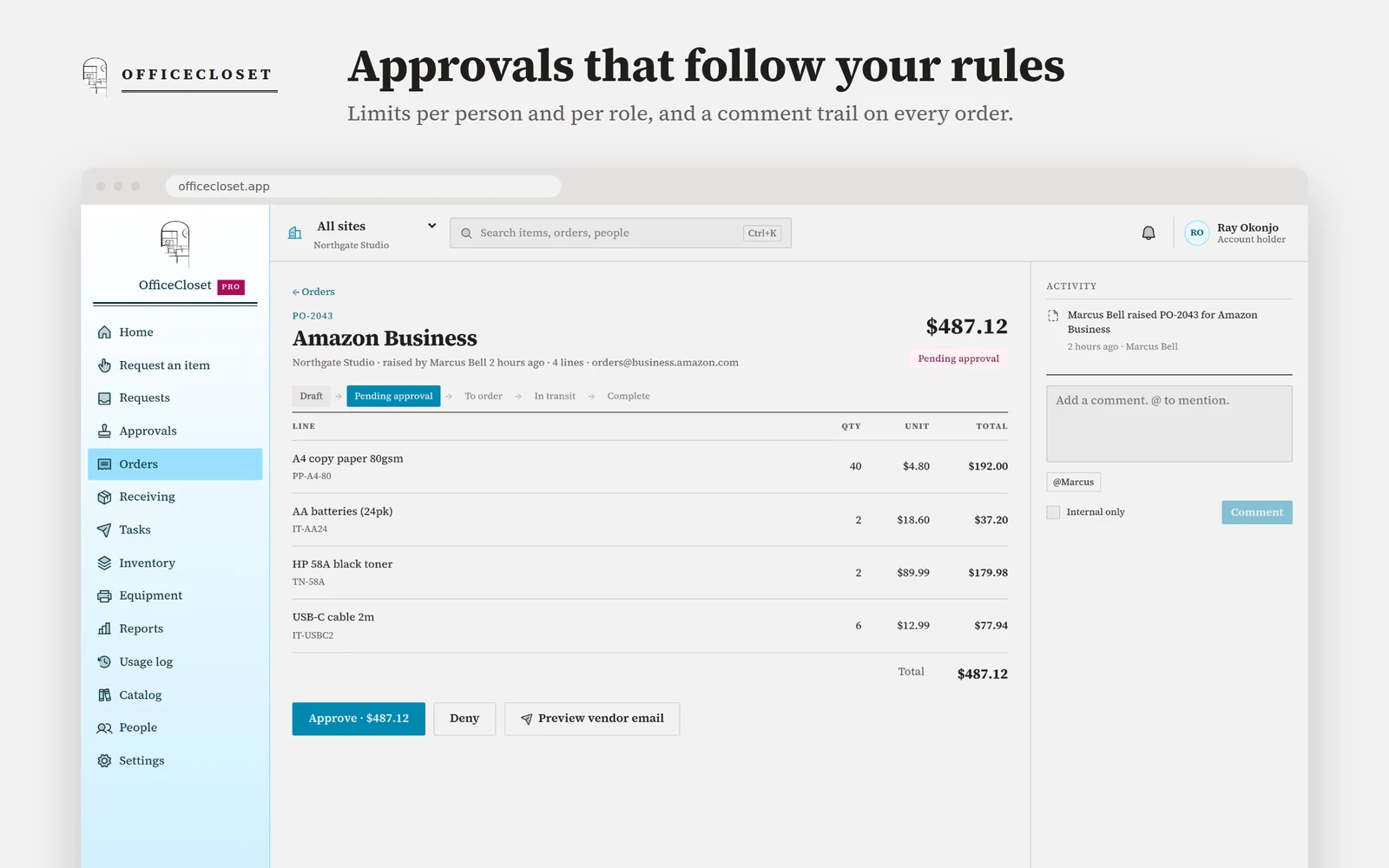Open notifications via the bell icon
Screen dimensions: 1389x868
coord(1149,233)
